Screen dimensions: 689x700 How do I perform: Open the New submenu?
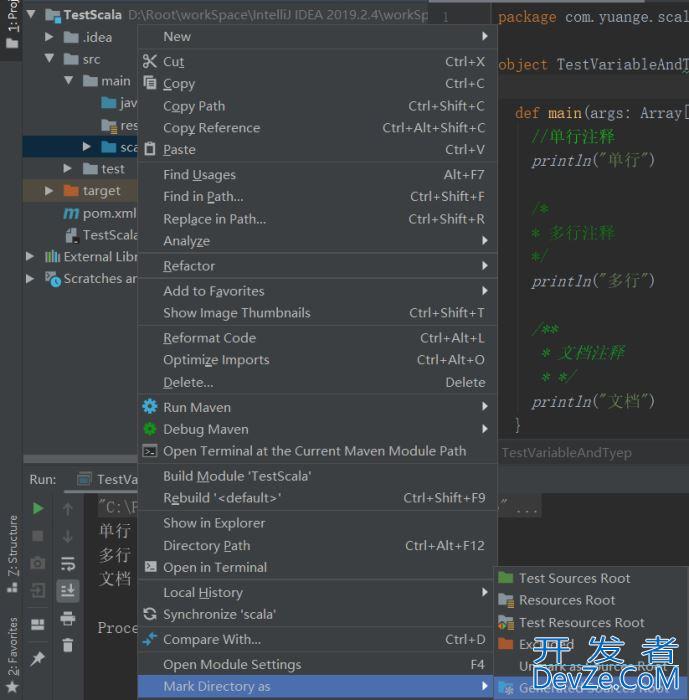[317, 37]
